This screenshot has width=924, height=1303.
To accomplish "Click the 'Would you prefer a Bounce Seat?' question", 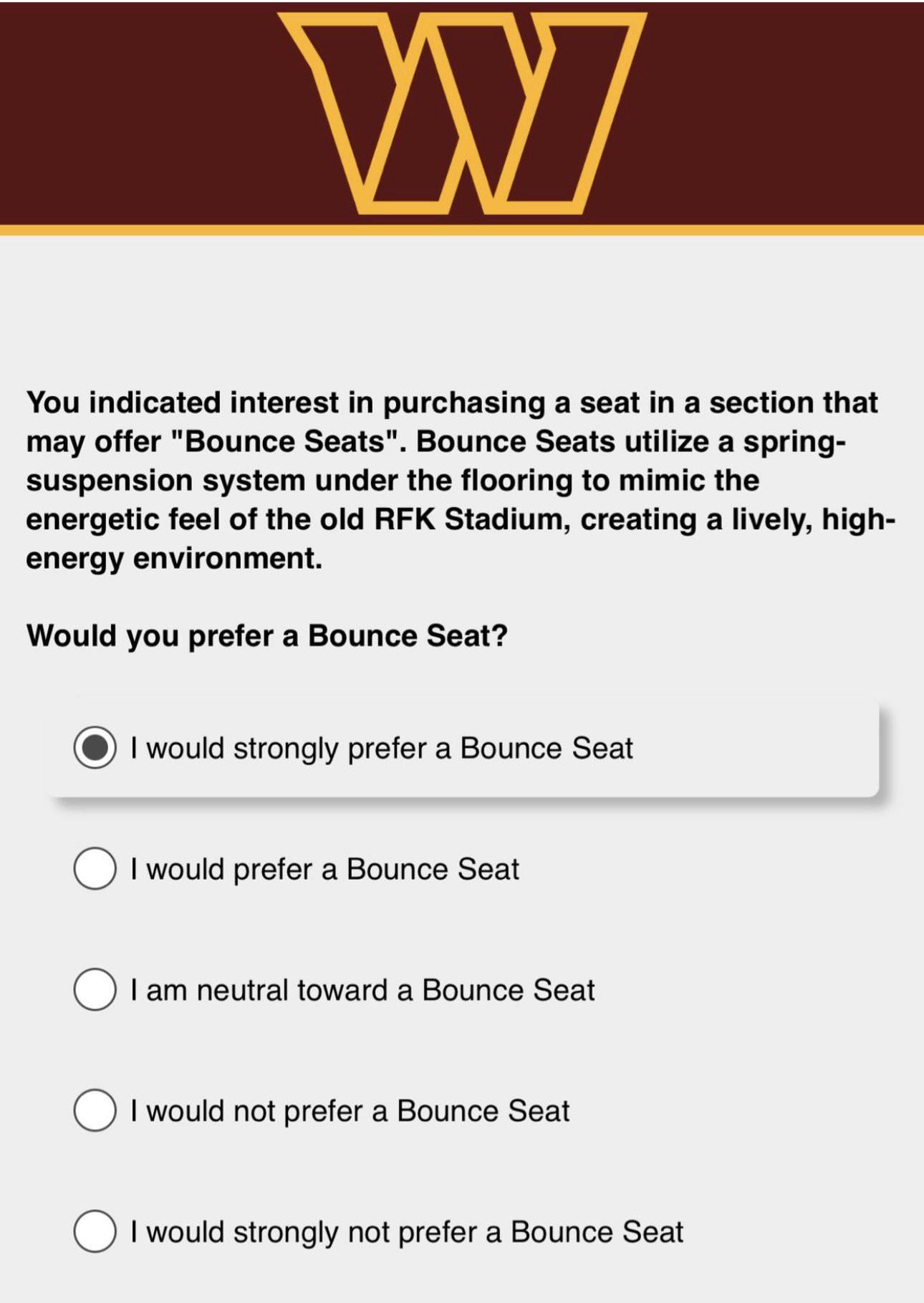I will click(x=266, y=635).
